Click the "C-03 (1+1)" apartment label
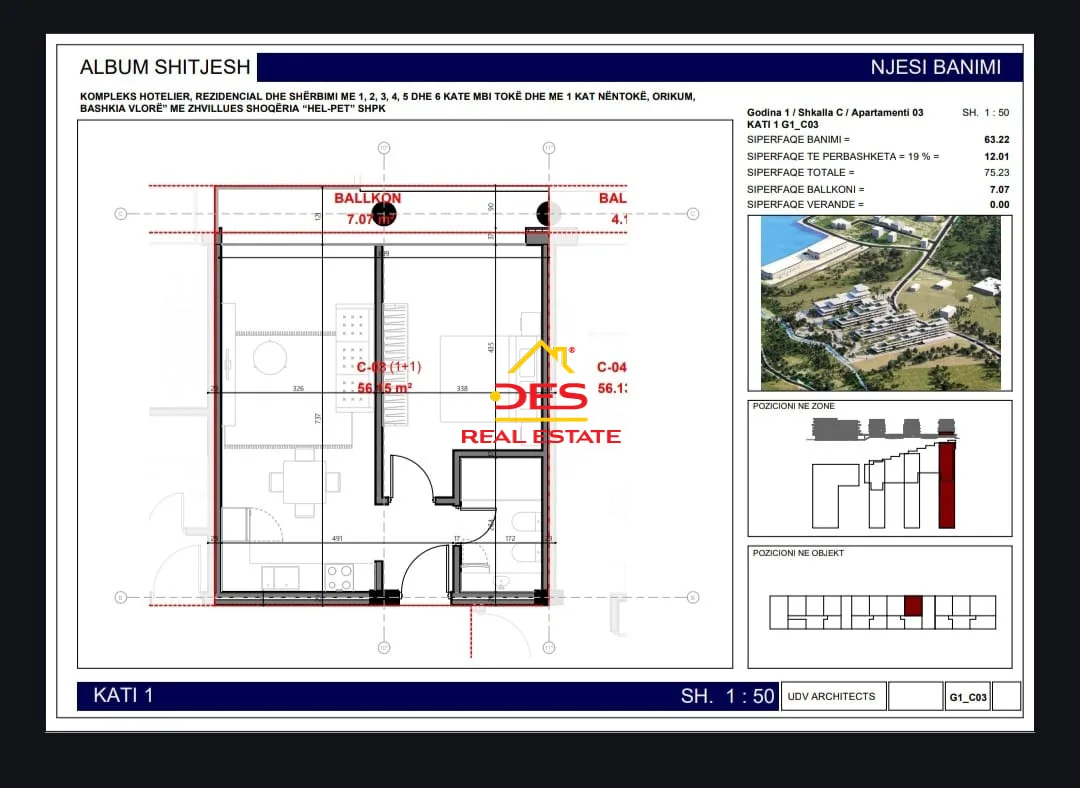This screenshot has width=1080, height=788. click(388, 367)
